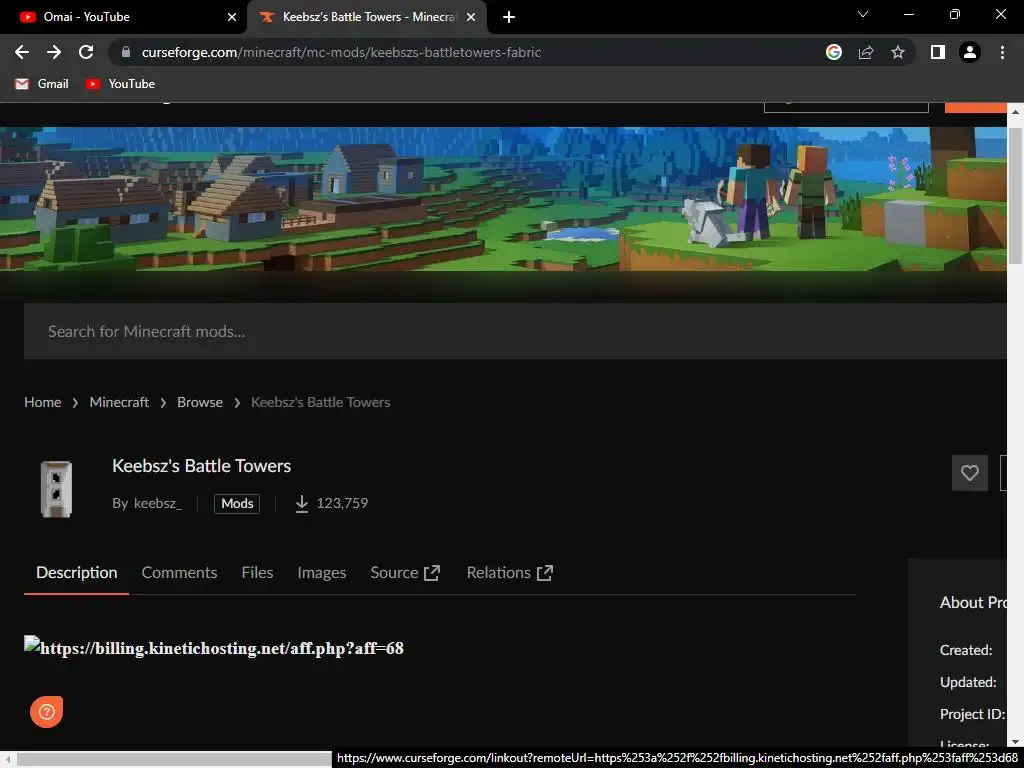Open Gmail bookmark
Image resolution: width=1024 pixels, height=768 pixels.
click(42, 84)
